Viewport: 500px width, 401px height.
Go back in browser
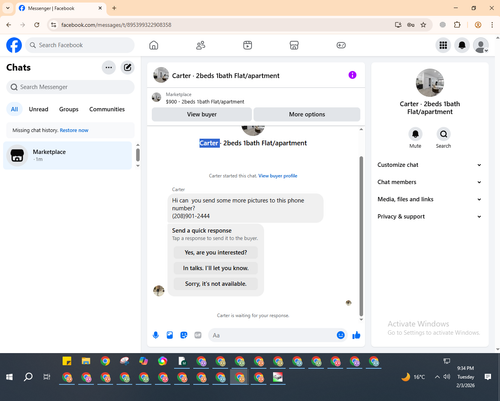point(9,25)
